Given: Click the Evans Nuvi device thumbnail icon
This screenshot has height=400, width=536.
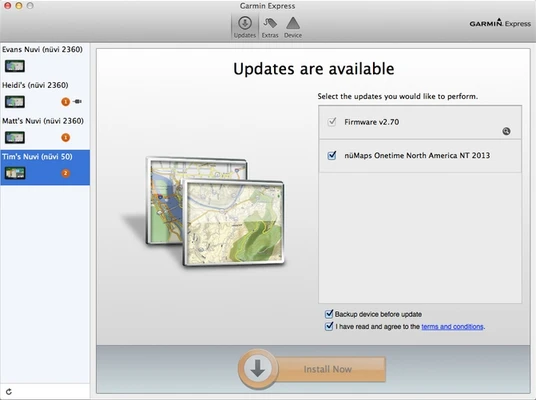Looking at the screenshot, I should tap(15, 66).
